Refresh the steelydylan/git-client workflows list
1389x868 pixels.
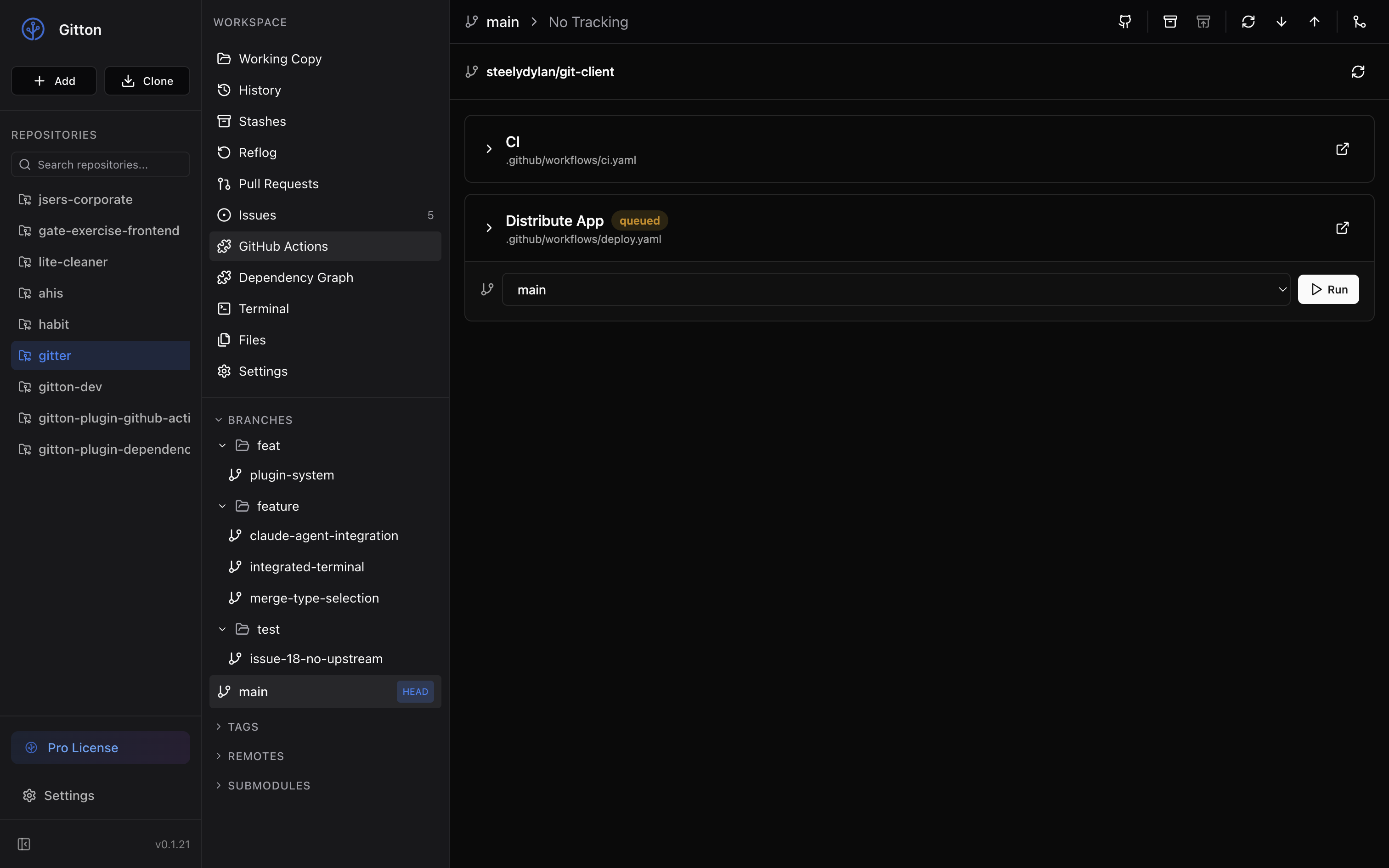[x=1357, y=72]
